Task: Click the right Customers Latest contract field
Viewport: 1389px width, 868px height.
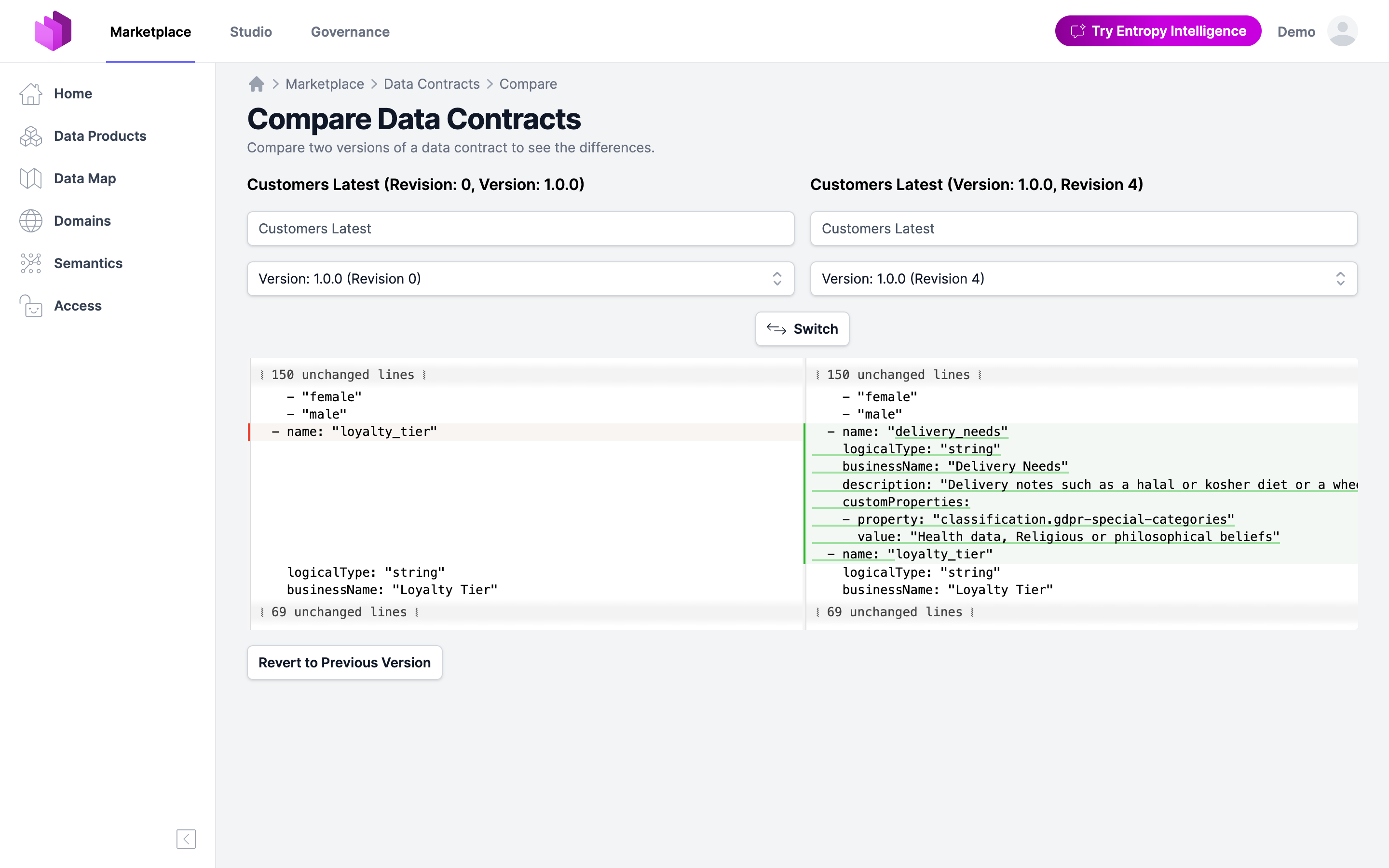Action: 1084,229
